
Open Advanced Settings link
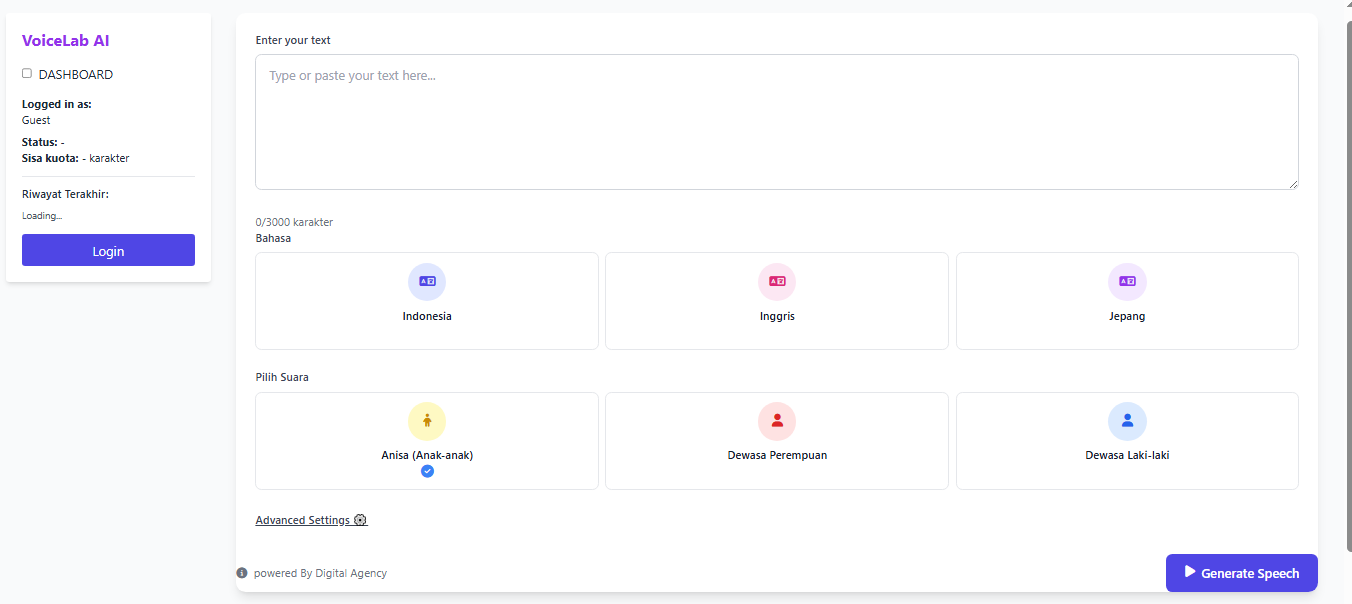tap(311, 520)
